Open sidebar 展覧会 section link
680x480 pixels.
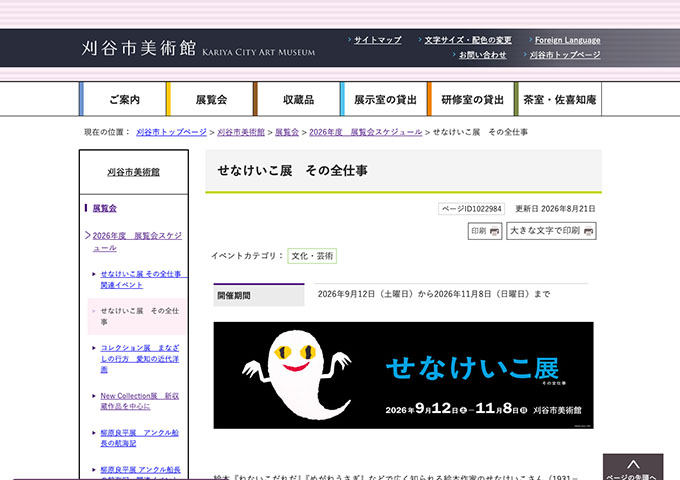[x=105, y=208]
